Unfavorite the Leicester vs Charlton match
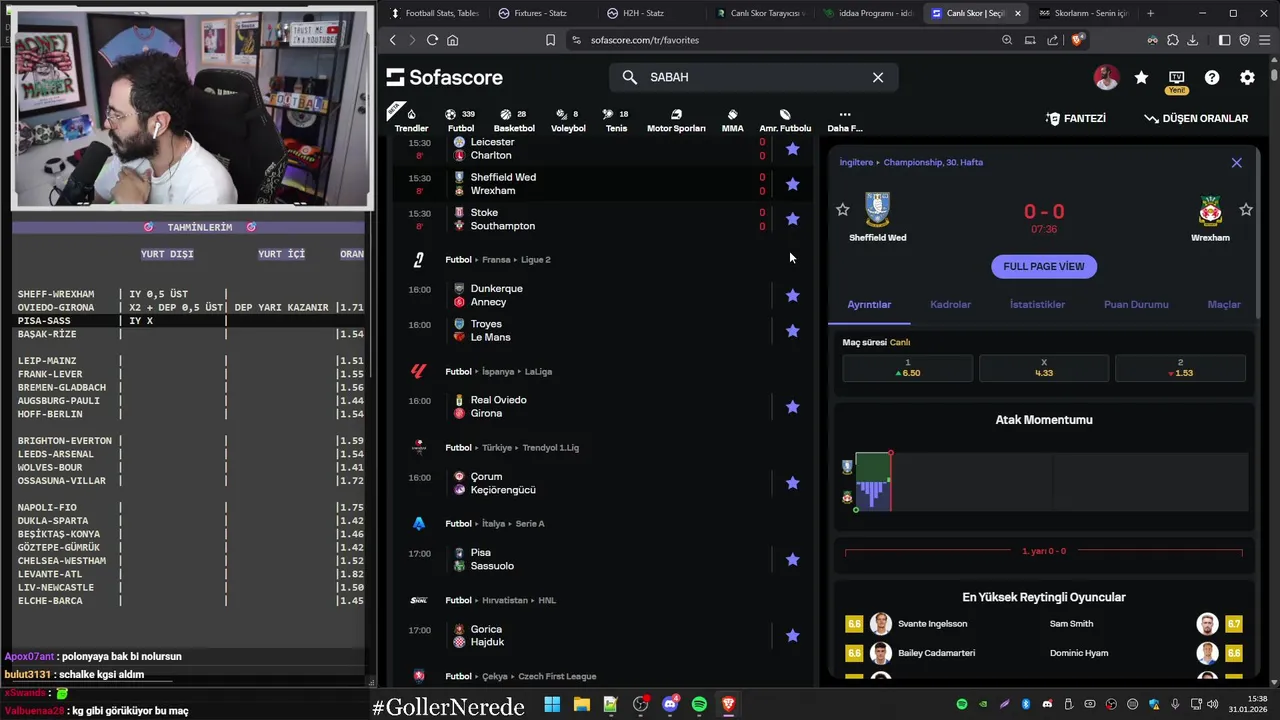The image size is (1280, 720). [x=792, y=149]
